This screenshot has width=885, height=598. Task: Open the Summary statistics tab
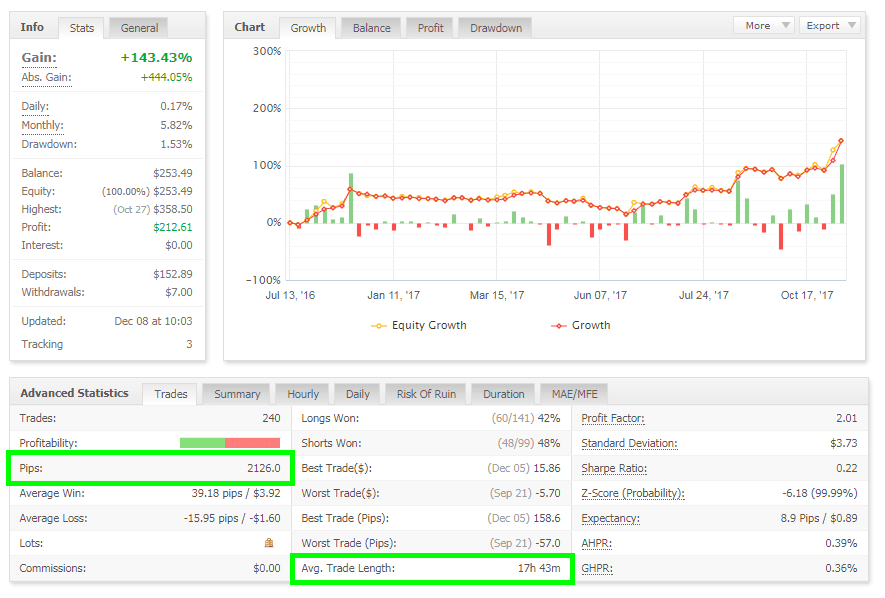tap(237, 394)
